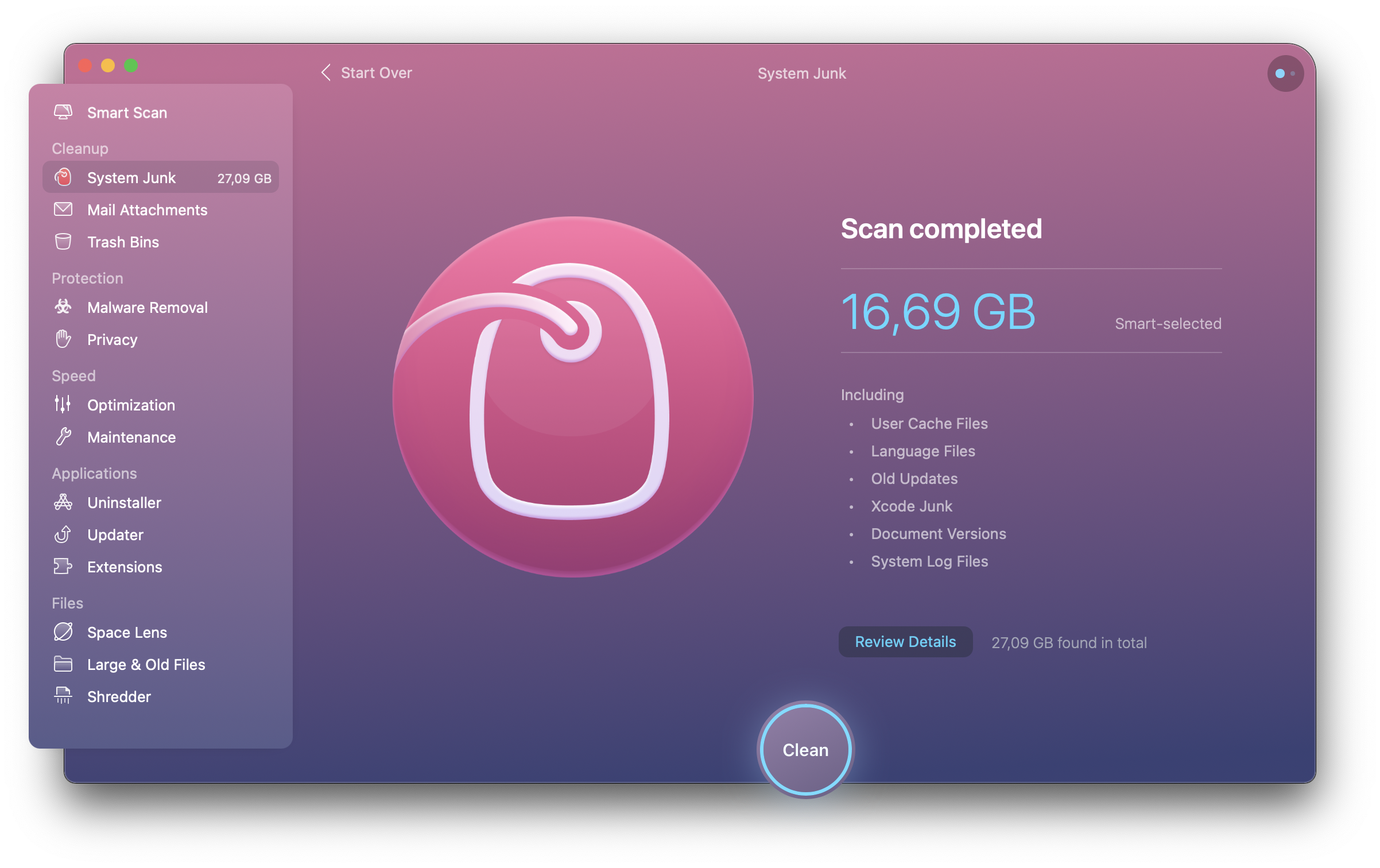This screenshot has height=868, width=1380.
Task: Click the Start Over navigation arrow
Action: (326, 72)
